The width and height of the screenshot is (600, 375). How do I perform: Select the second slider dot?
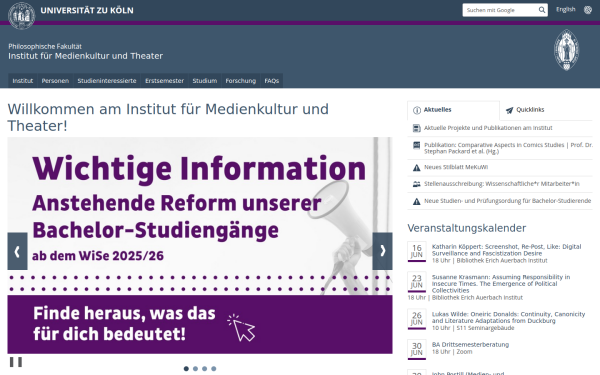(196, 368)
